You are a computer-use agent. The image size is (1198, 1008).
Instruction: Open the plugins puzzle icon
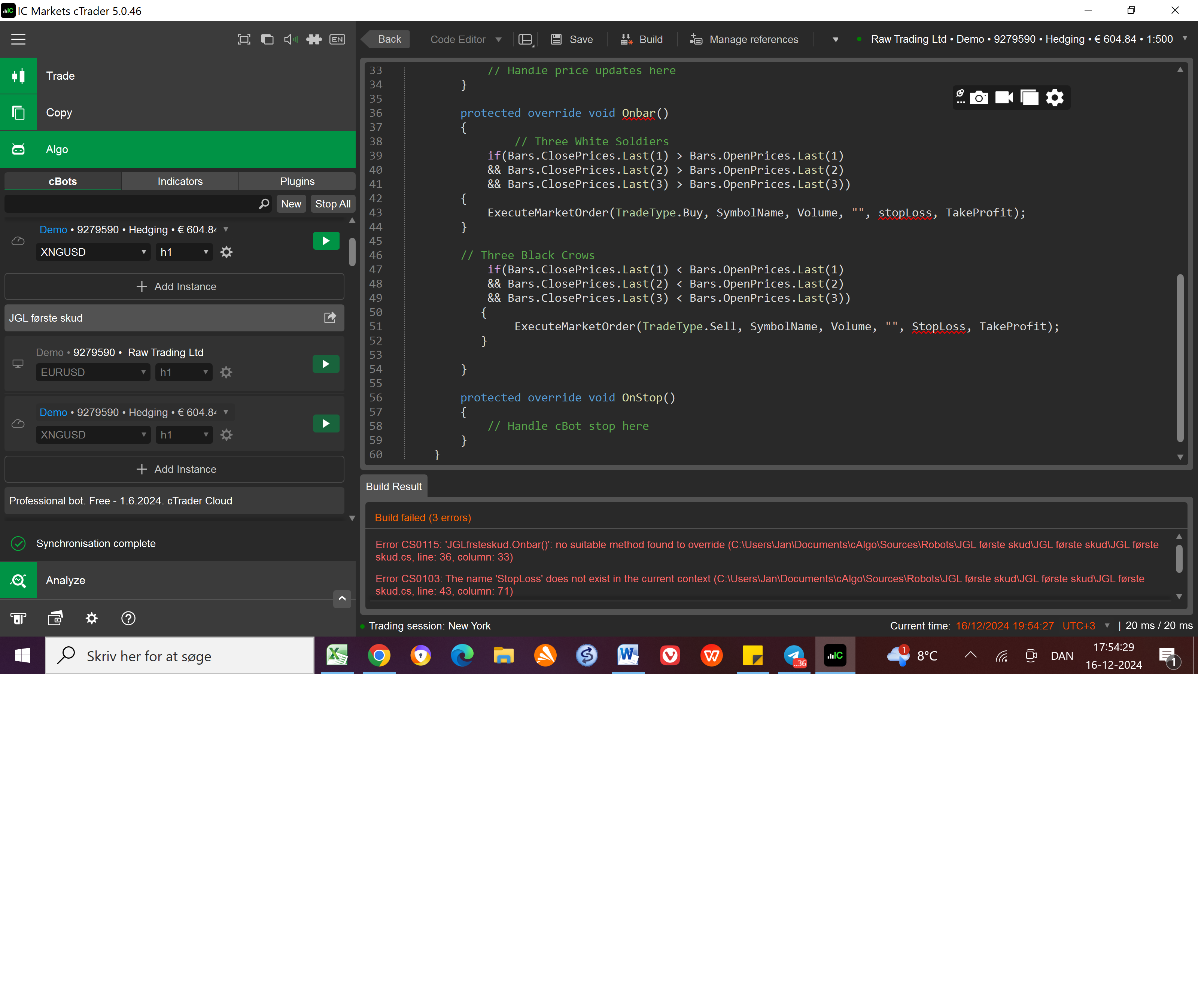pos(314,39)
